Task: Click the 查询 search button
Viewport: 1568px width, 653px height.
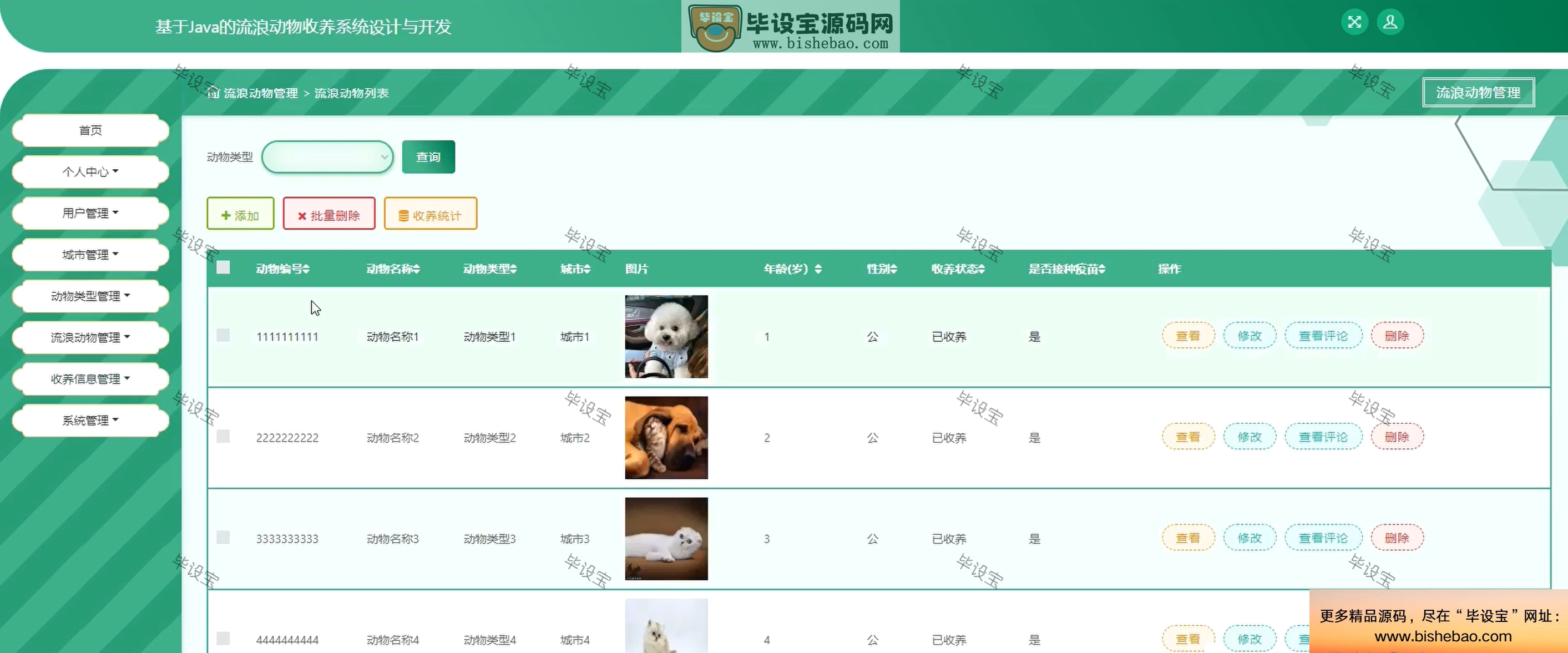Action: [428, 157]
